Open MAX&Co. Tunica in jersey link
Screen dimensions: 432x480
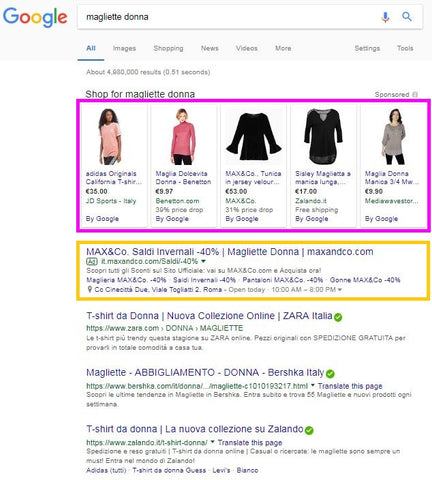click(253, 178)
